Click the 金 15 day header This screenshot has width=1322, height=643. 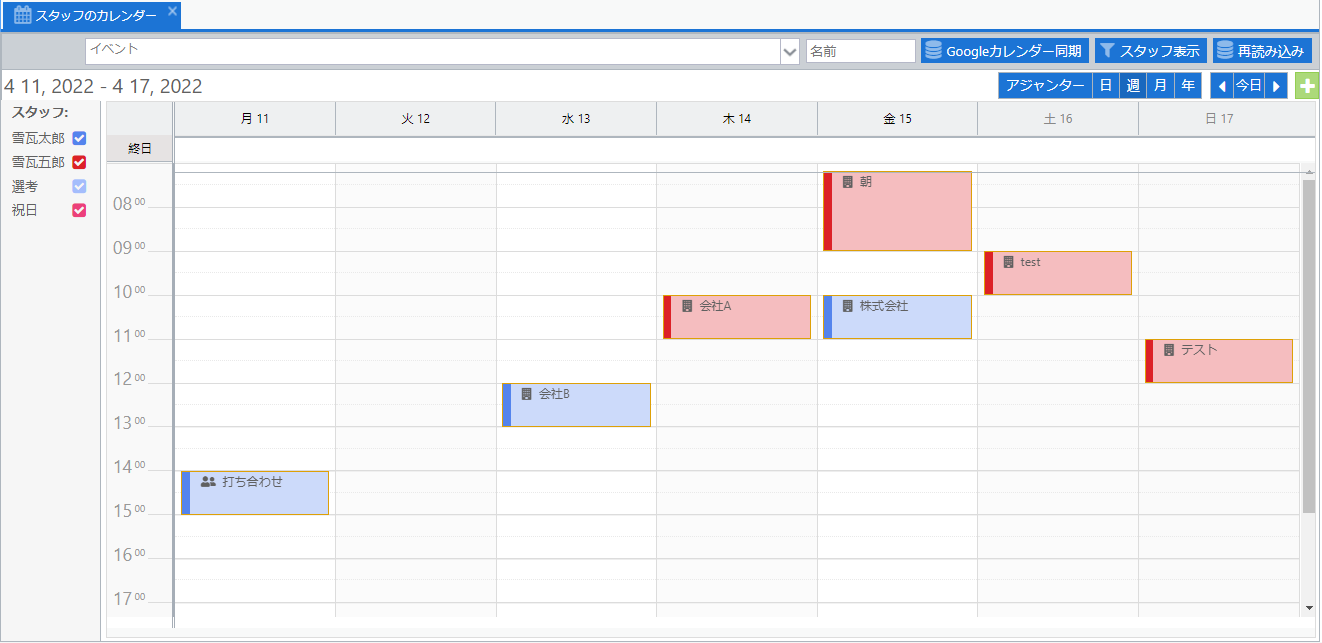point(897,119)
